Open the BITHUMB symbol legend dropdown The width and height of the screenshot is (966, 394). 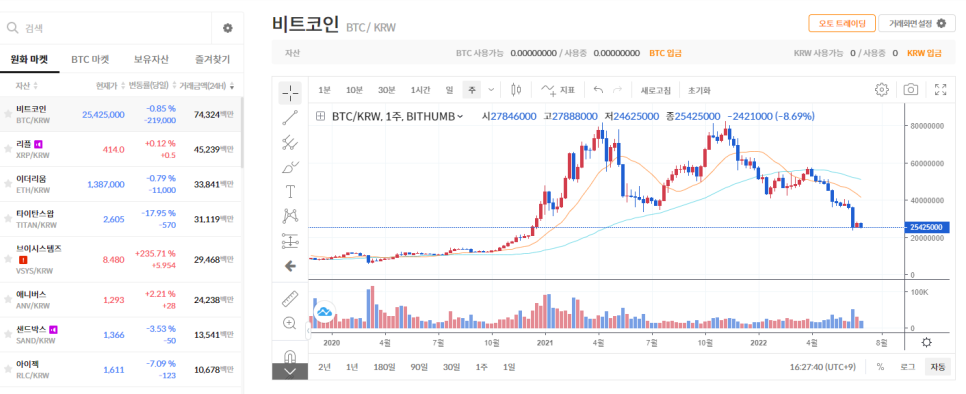pos(460,116)
